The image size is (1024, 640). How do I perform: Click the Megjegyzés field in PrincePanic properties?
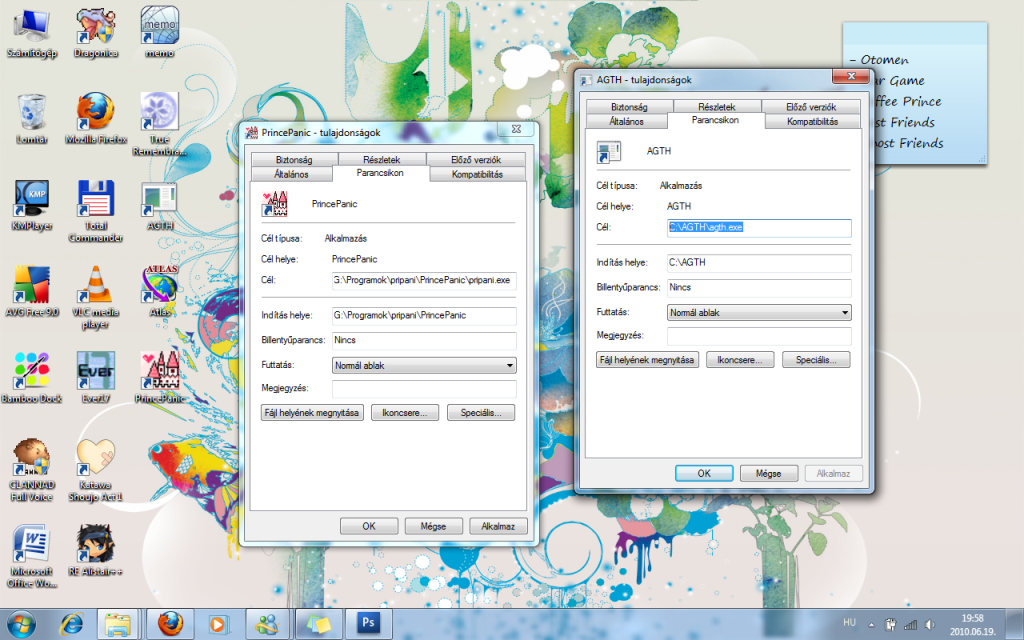pyautogui.click(x=424, y=389)
